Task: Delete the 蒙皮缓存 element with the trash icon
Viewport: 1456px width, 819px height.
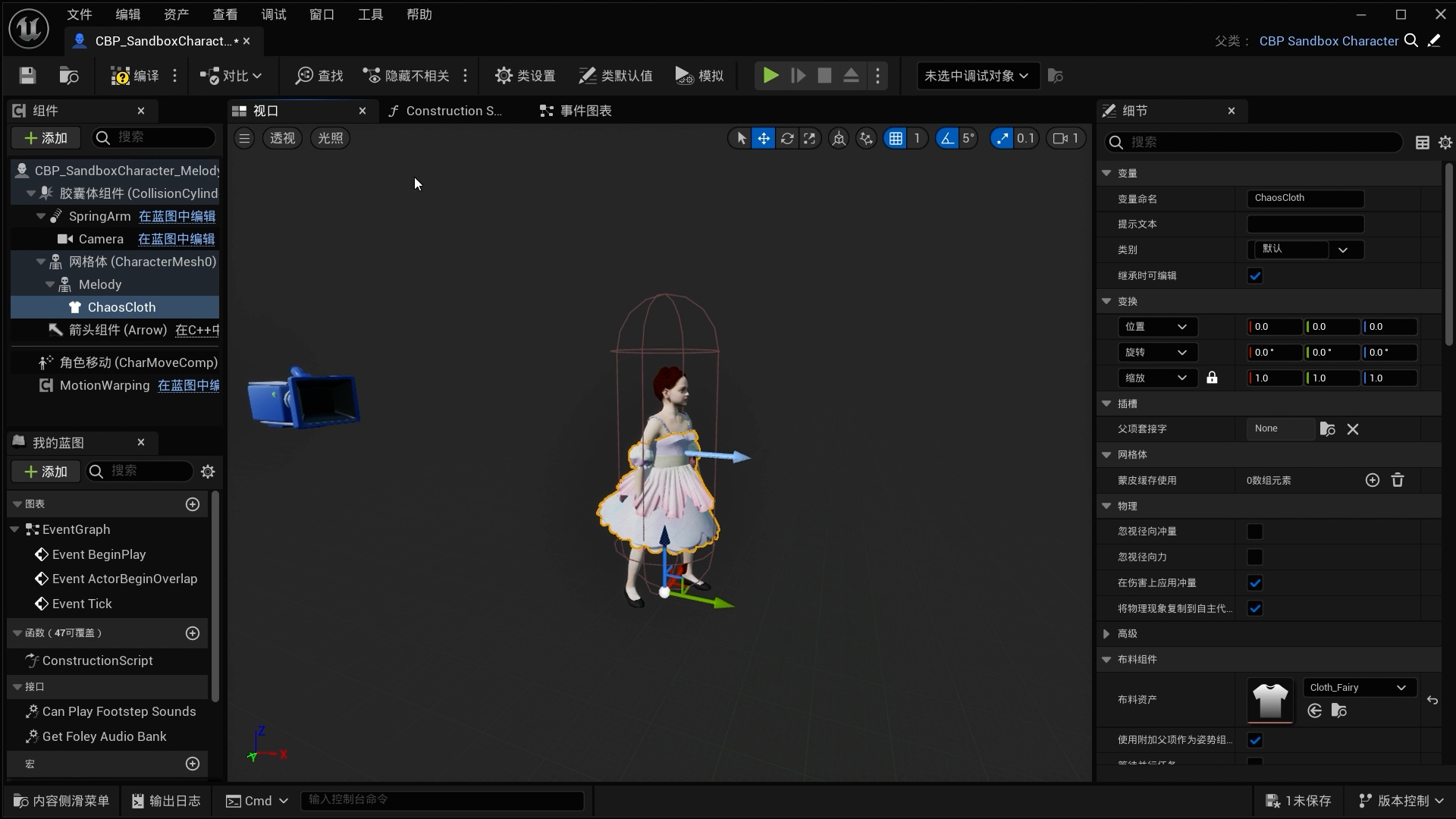Action: click(x=1398, y=480)
